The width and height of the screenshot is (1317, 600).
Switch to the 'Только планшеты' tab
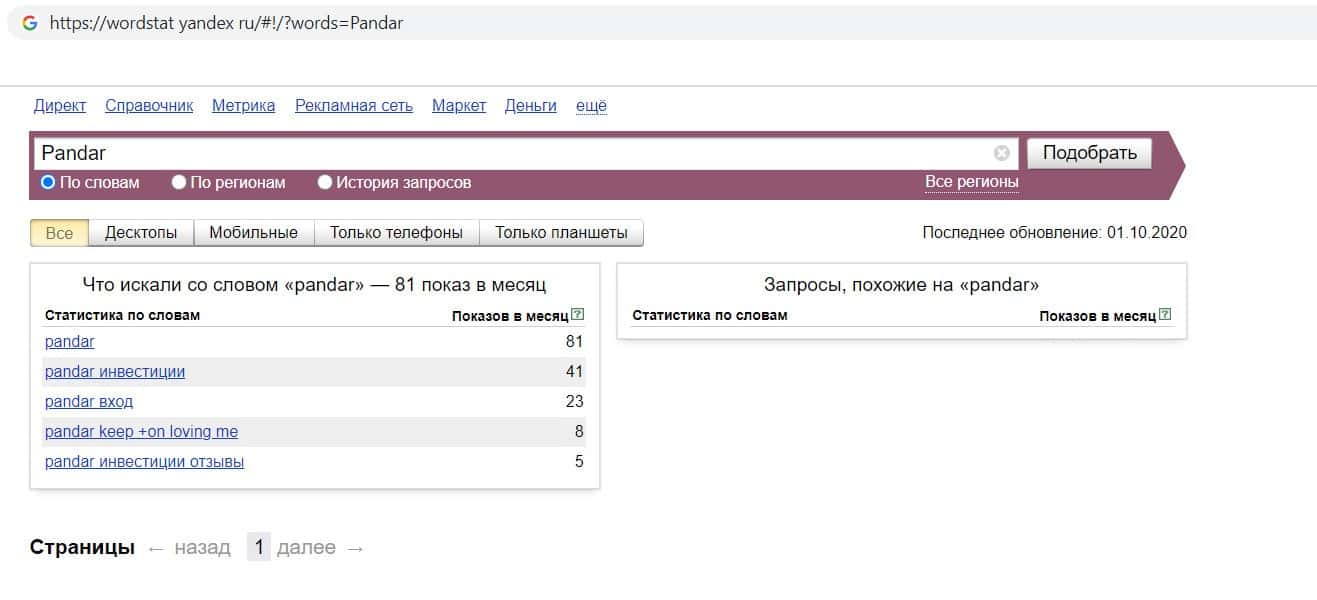[x=561, y=232]
